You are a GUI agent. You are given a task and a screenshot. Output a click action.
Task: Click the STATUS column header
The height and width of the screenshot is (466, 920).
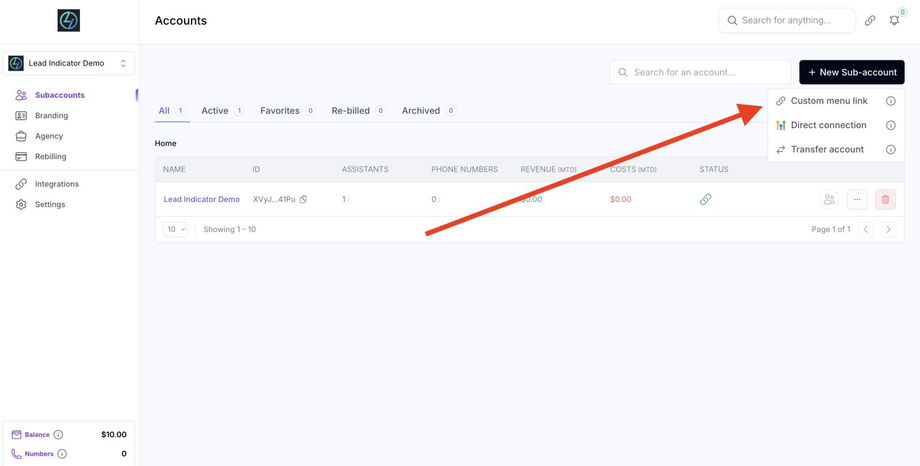[713, 170]
